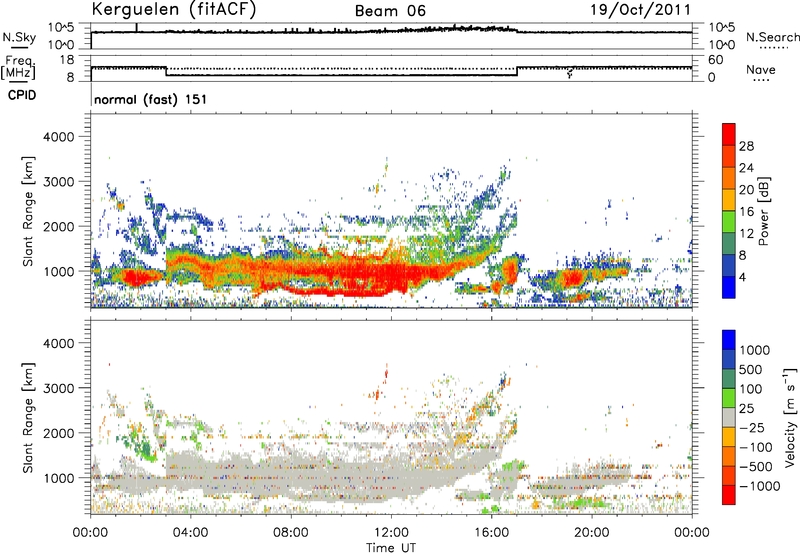Pick the blue top segment of Velocity colorbar
Viewport: 800px width, 554px height.
pos(729,340)
